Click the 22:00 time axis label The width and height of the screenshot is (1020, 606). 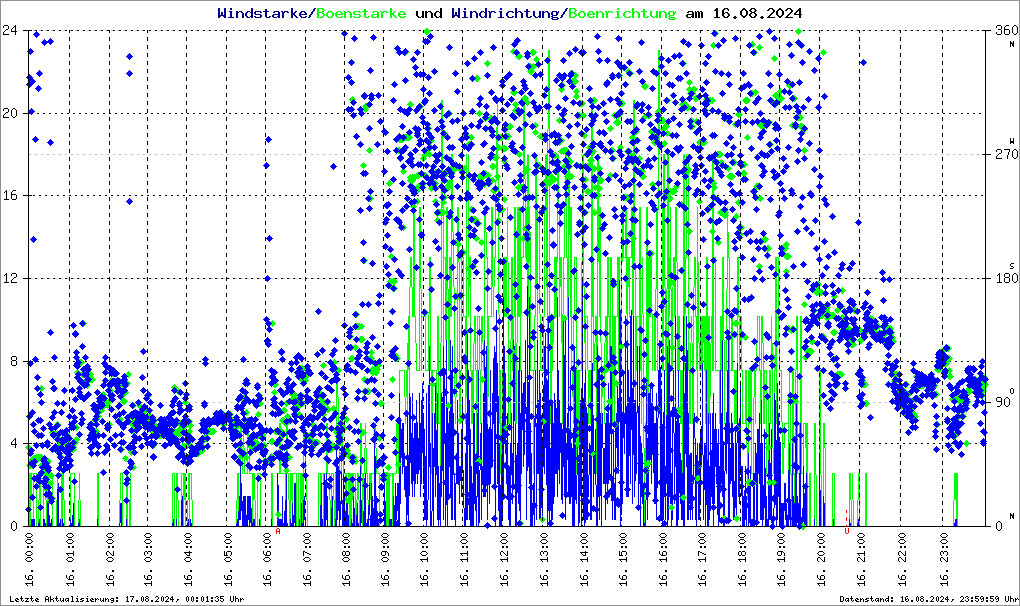(x=901, y=559)
